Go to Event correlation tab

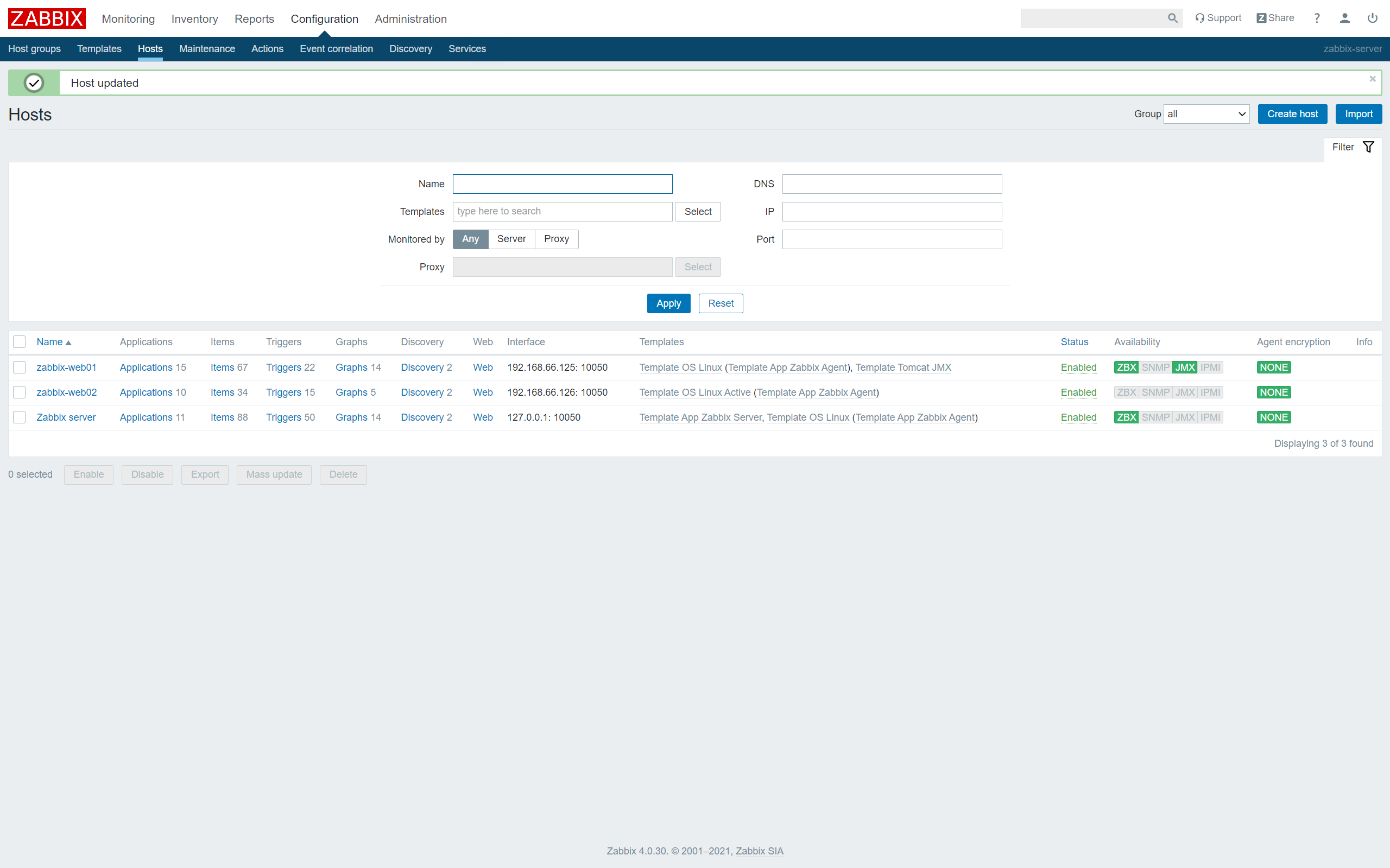click(337, 49)
